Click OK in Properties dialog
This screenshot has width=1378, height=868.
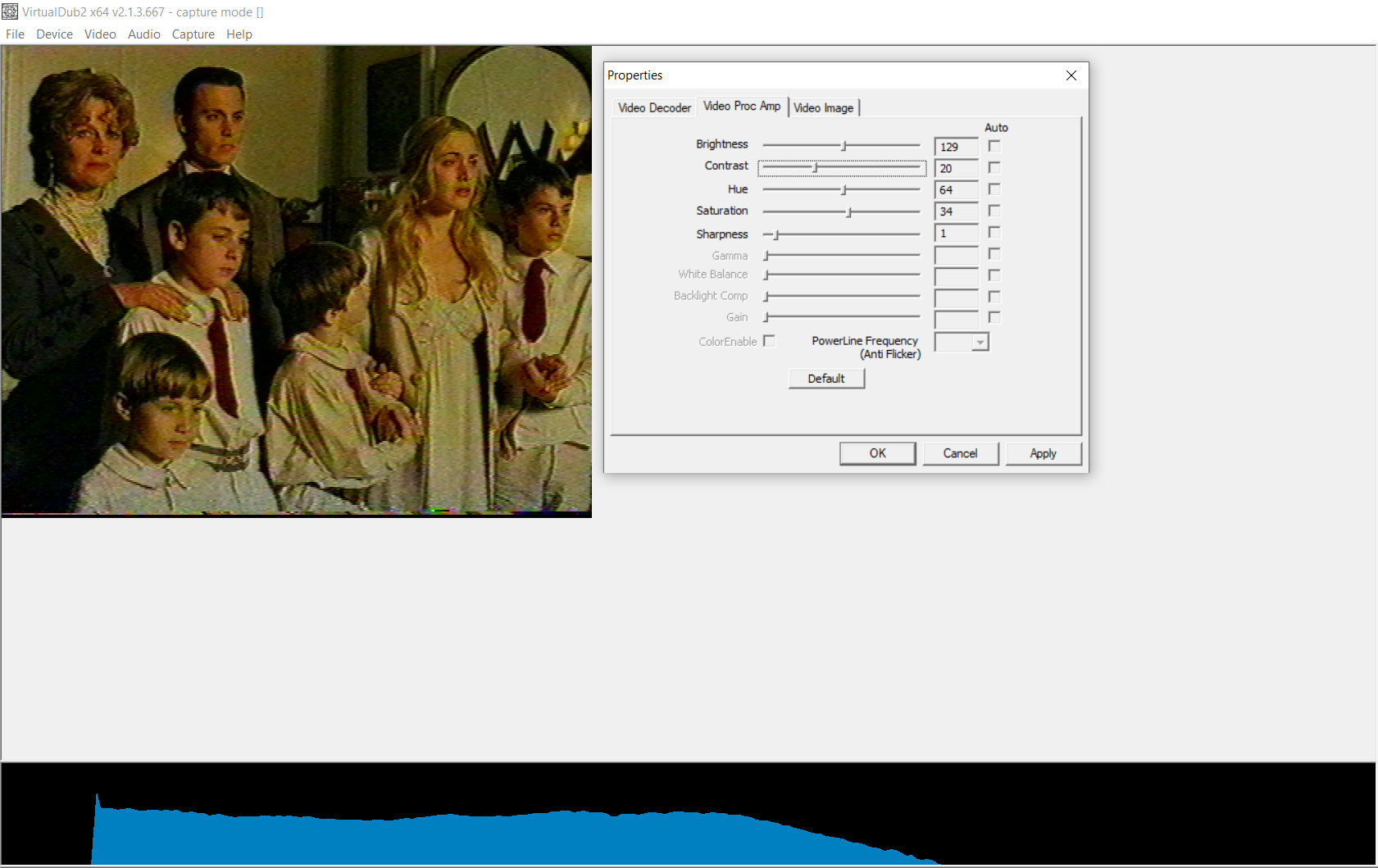coord(878,453)
